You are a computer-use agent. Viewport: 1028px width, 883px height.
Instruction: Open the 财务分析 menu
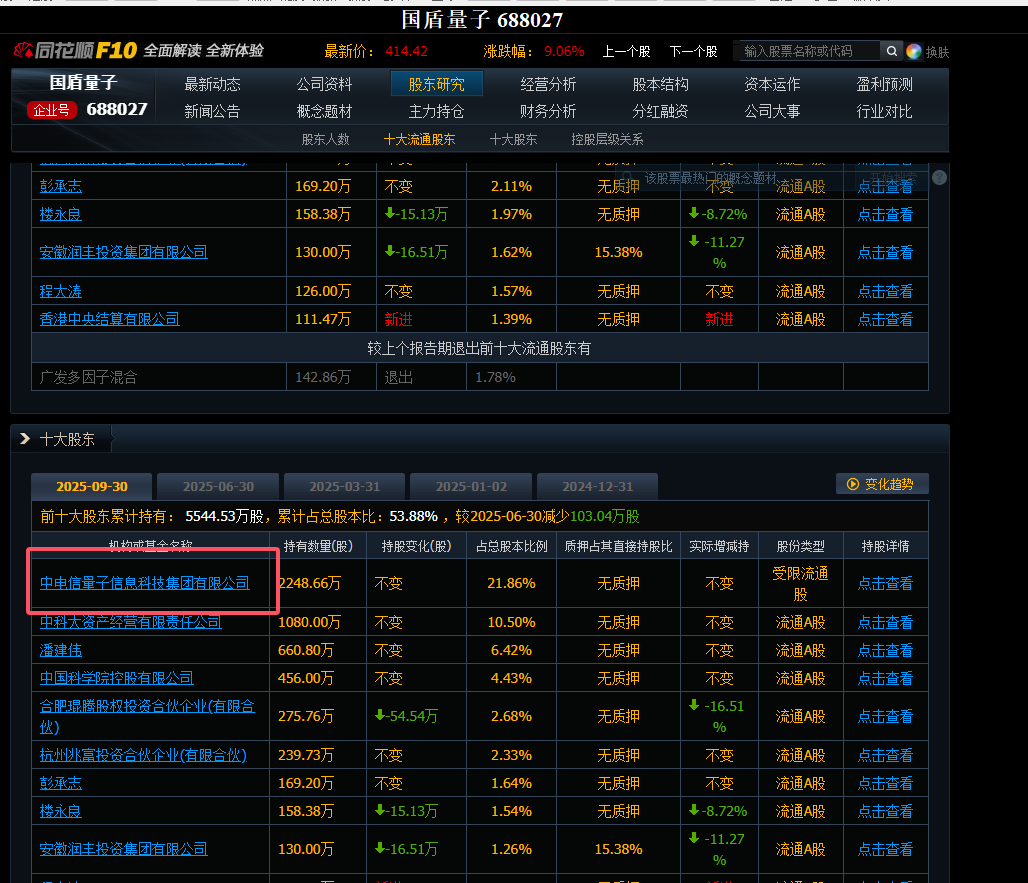[x=548, y=111]
